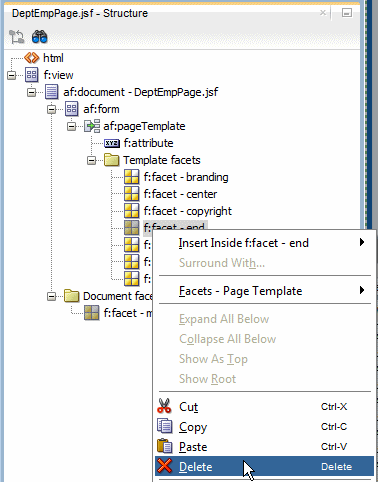The image size is (378, 482).
Task: Collapse the Template facets folder
Action: click(92, 160)
